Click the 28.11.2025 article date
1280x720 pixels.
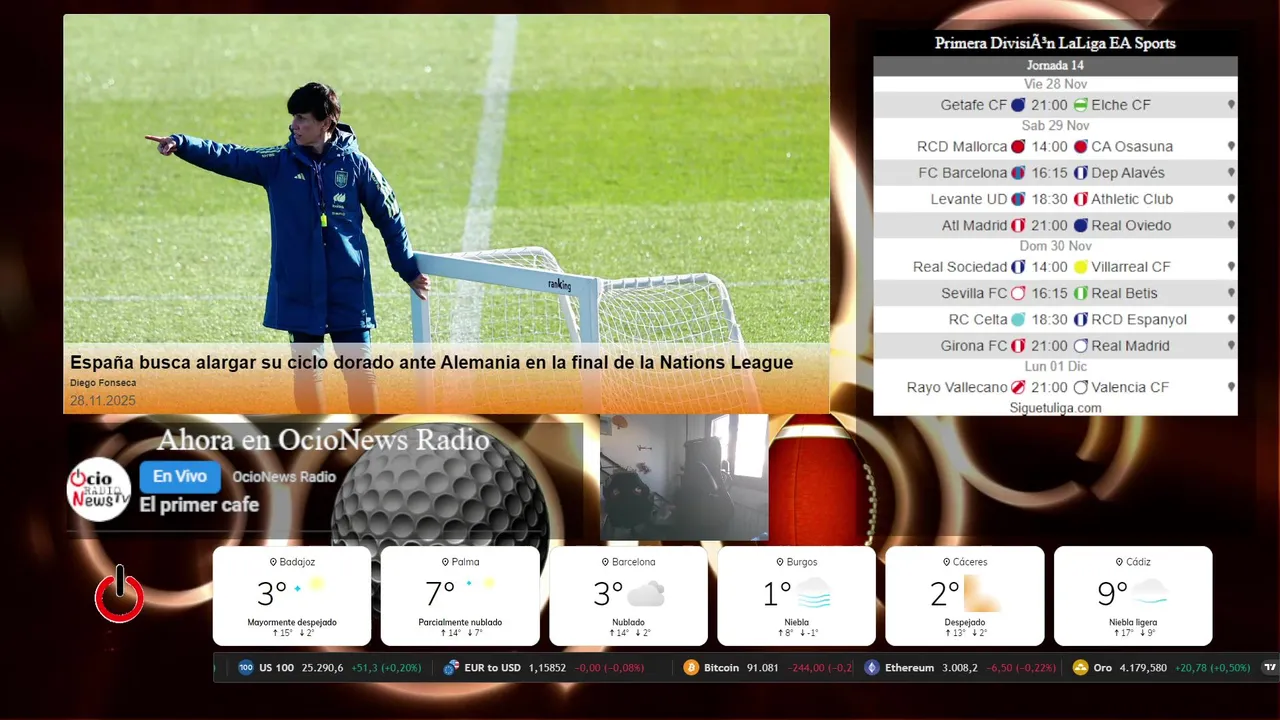(x=103, y=401)
